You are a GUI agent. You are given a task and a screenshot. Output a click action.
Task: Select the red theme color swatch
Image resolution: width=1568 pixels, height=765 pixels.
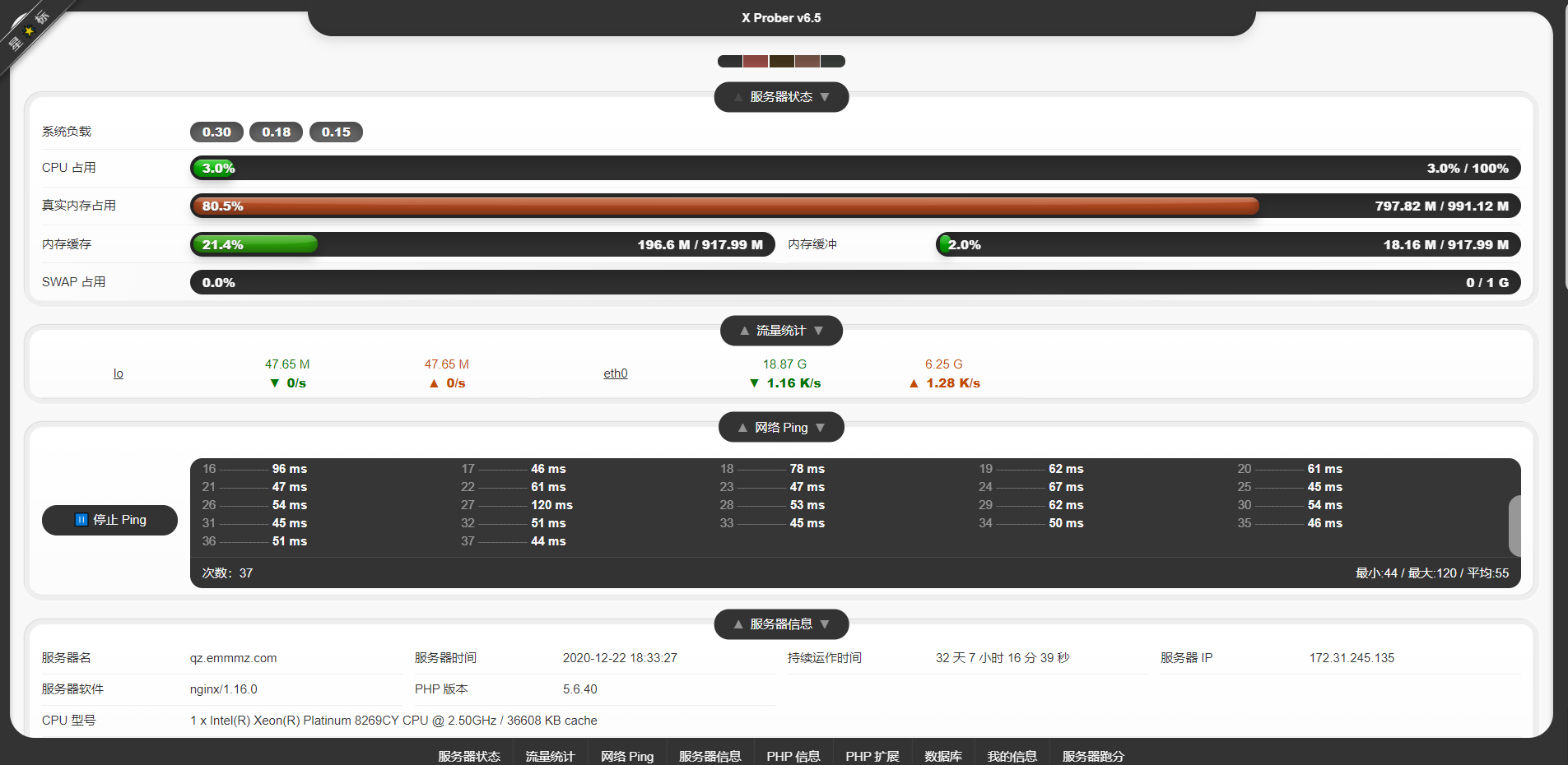click(x=756, y=62)
